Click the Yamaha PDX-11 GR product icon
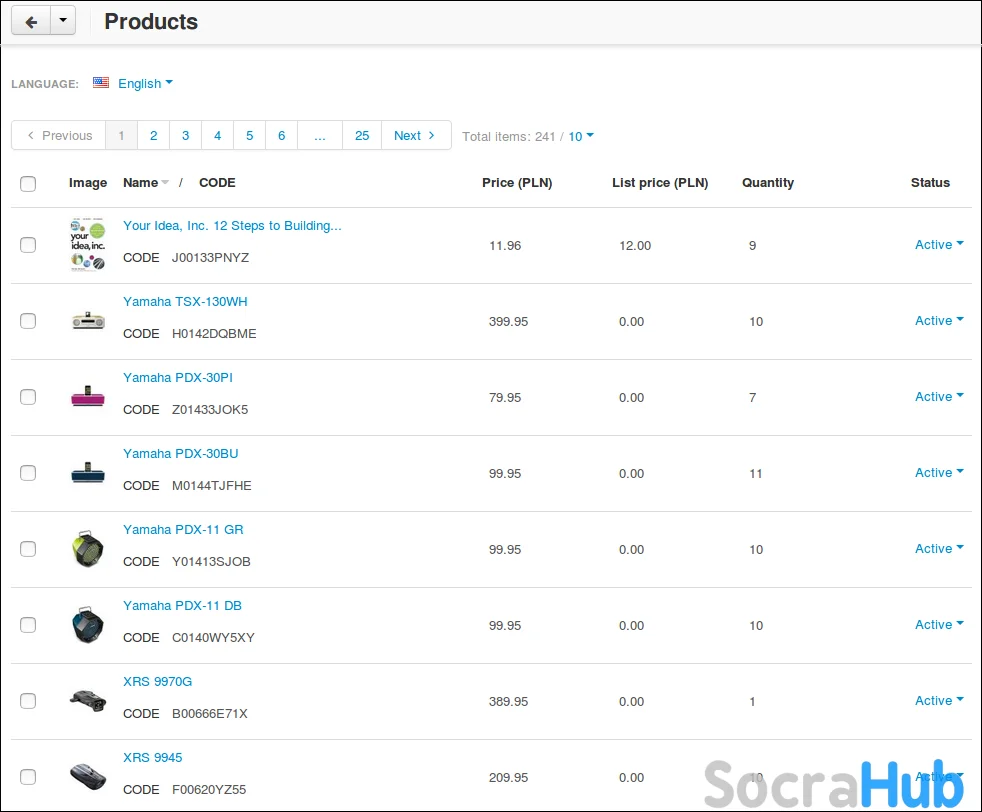Viewport: 982px width, 812px height. (87, 549)
